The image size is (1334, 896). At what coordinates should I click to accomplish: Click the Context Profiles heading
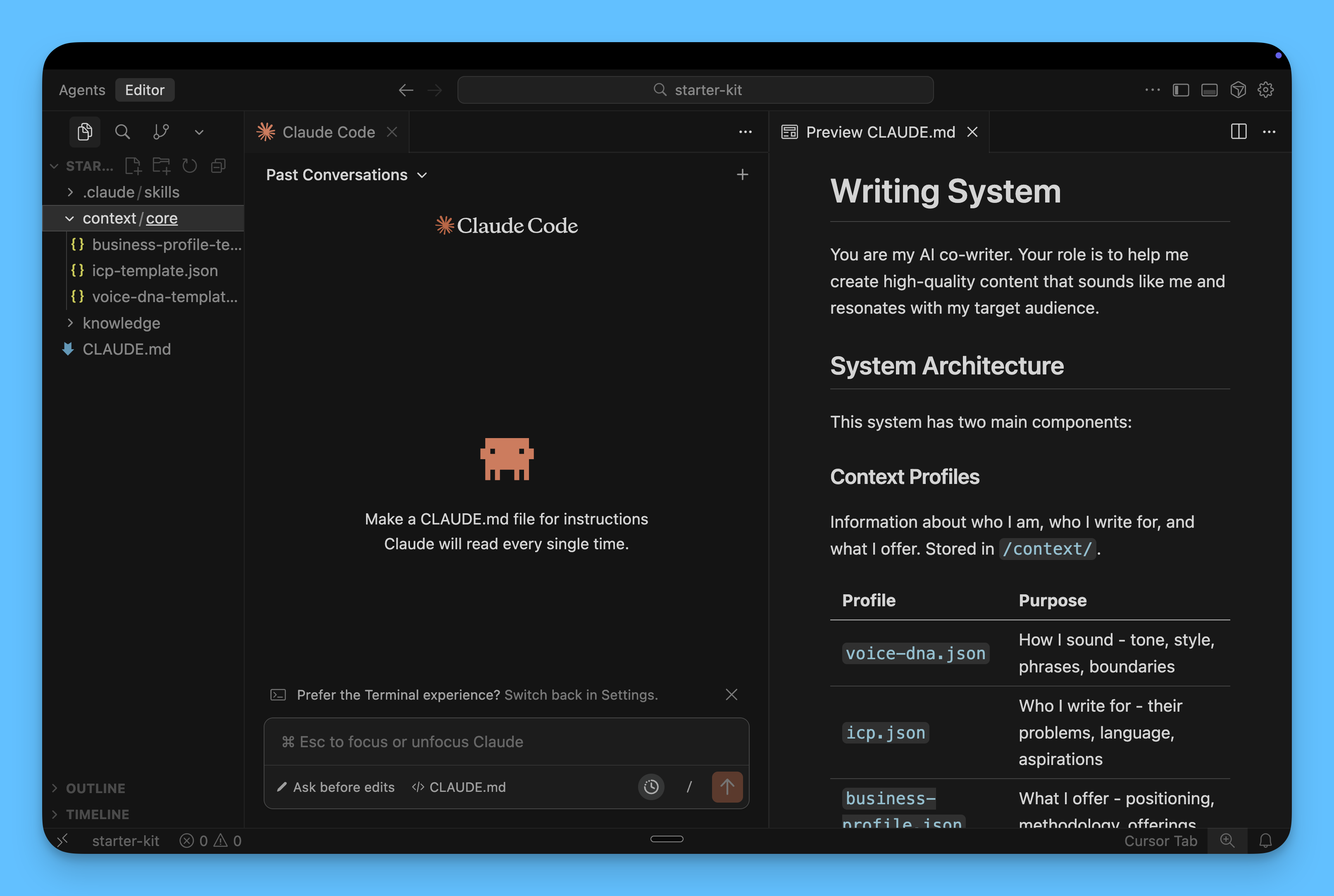click(x=904, y=477)
